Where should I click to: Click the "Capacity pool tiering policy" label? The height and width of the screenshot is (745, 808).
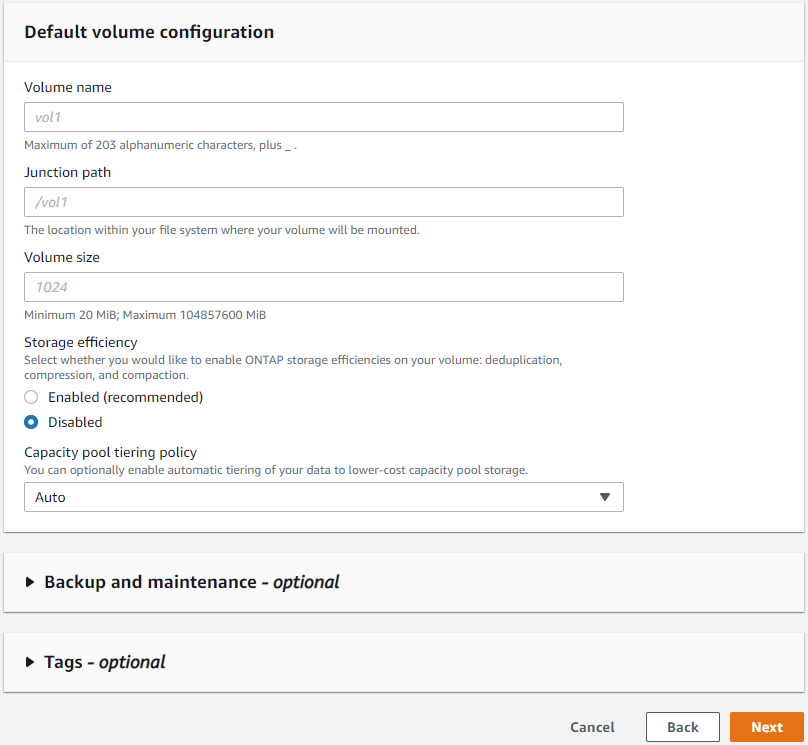[x=110, y=452]
